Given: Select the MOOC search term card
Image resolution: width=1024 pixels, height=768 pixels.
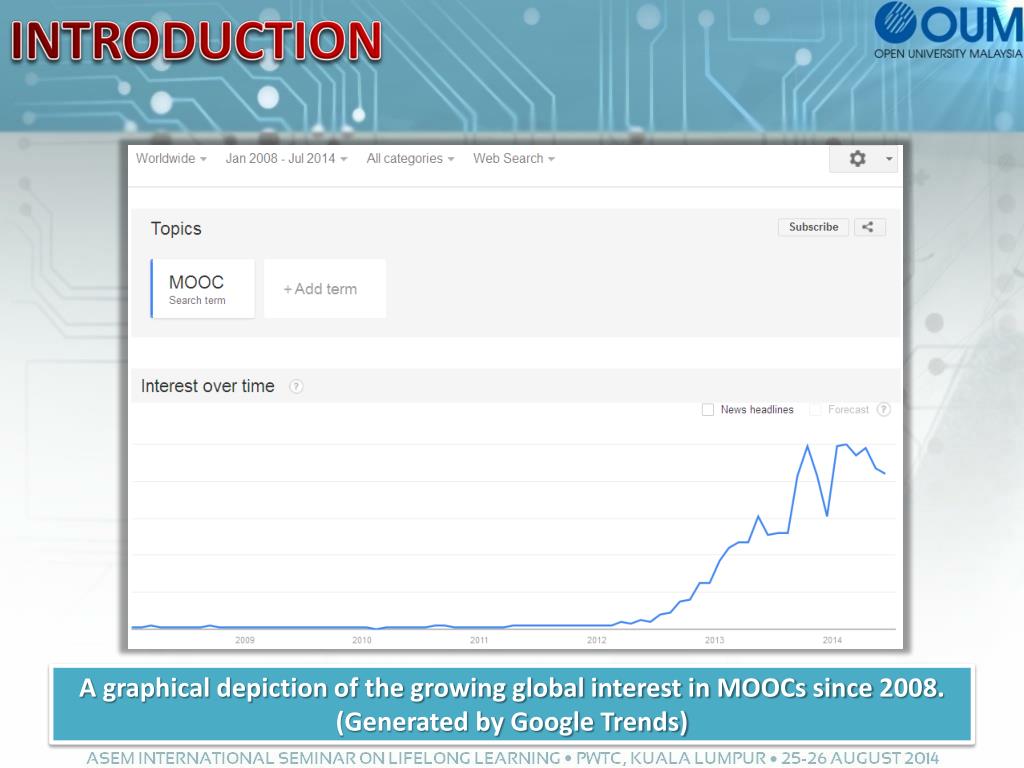Looking at the screenshot, I should tap(202, 289).
